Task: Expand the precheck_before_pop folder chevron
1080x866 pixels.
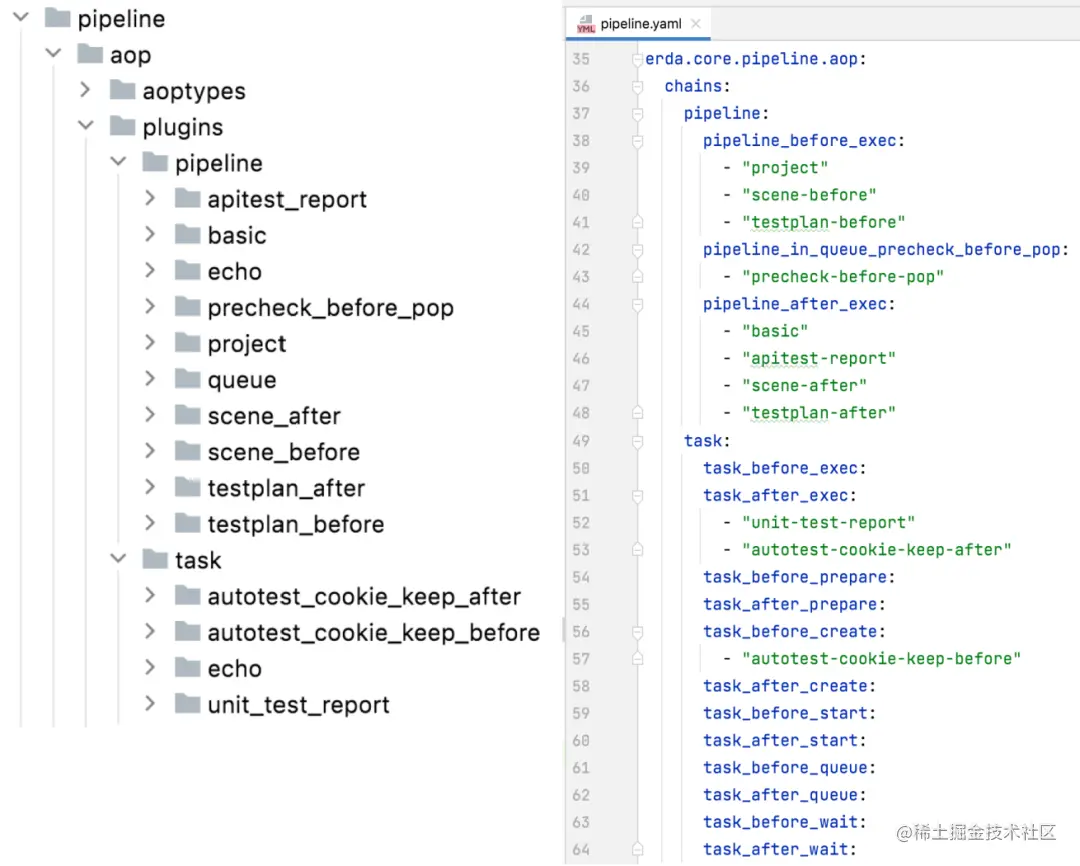Action: pos(150,306)
